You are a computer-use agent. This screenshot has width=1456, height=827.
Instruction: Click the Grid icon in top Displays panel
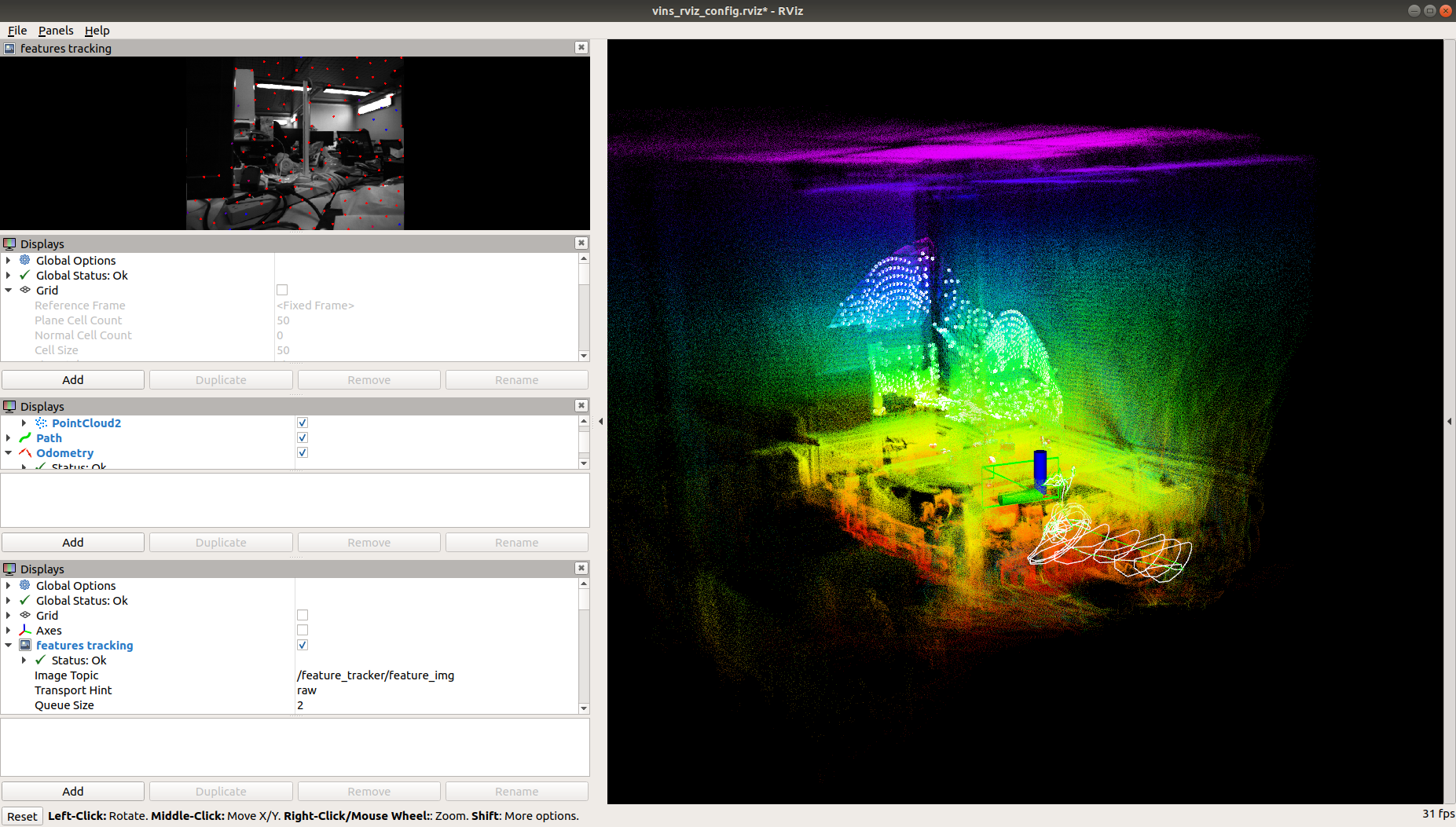25,290
